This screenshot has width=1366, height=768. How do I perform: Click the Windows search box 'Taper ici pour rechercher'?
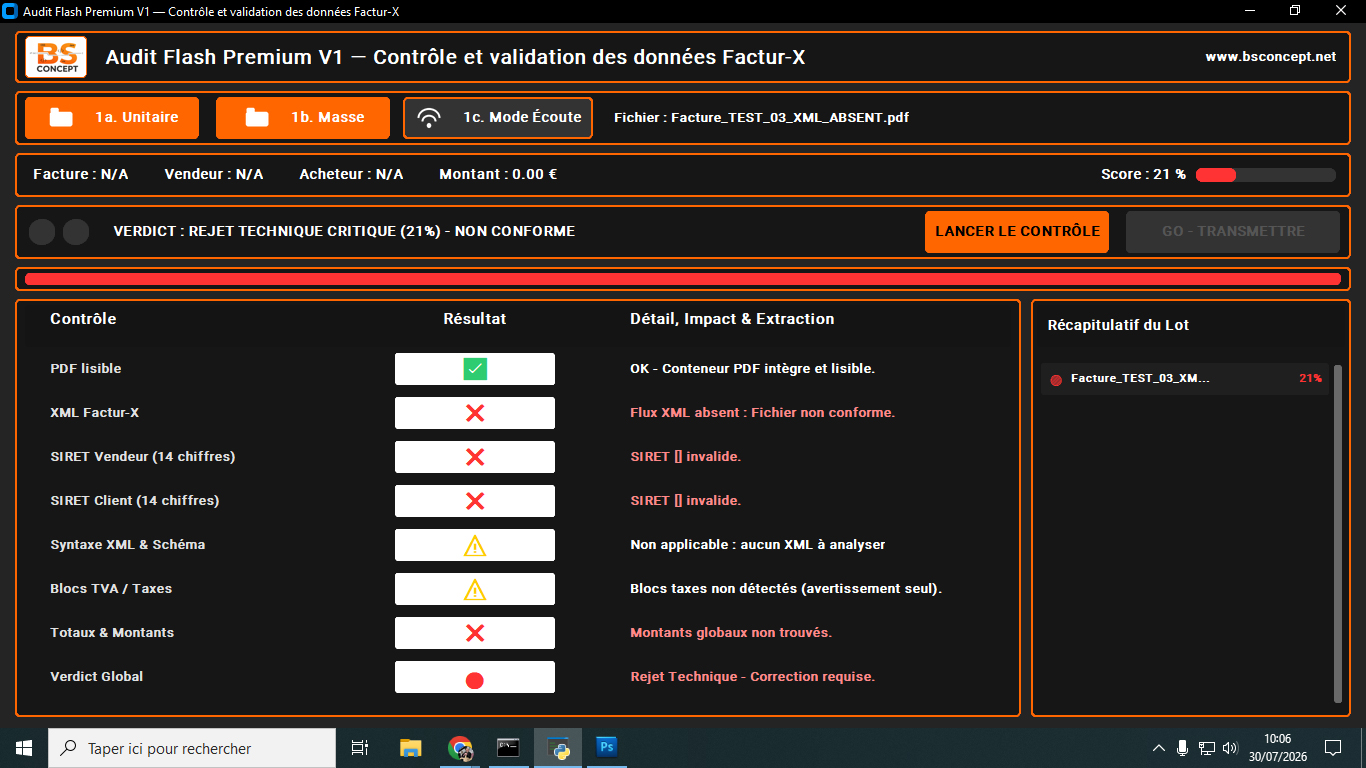coord(192,748)
